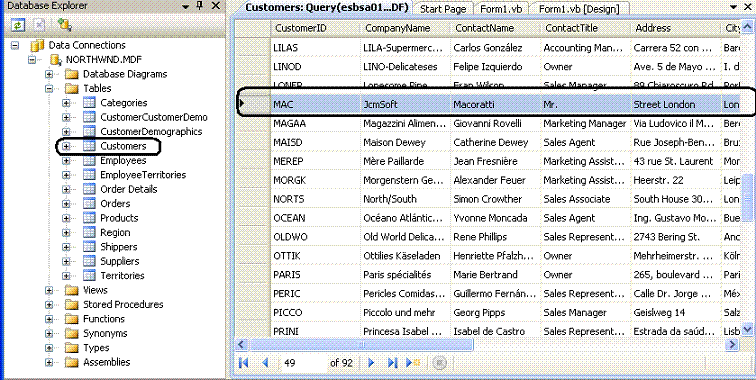This screenshot has height=380, width=756.
Task: Expand the Orders table node
Action: coord(66,204)
